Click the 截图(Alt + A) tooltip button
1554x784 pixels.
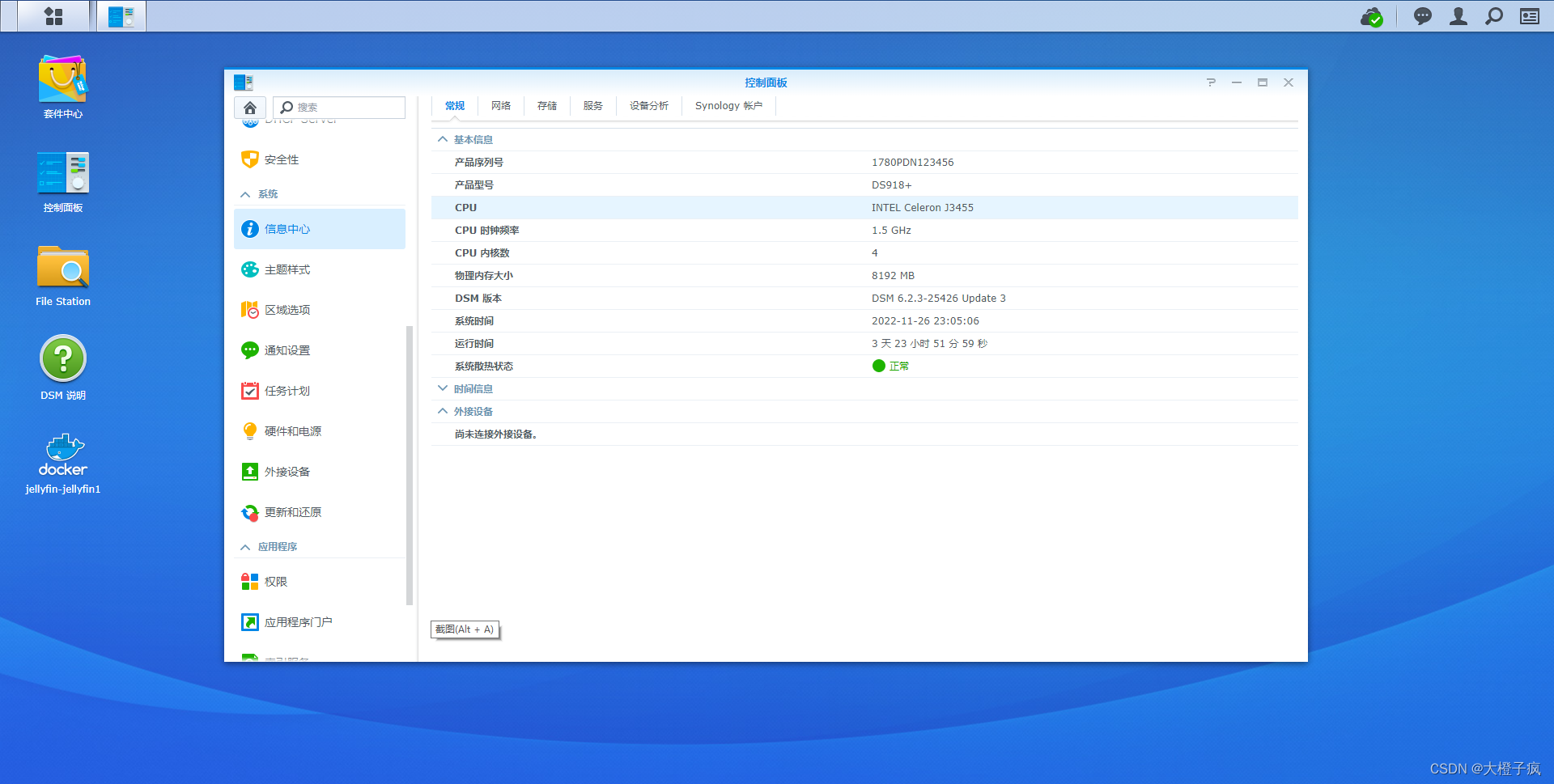click(x=465, y=629)
